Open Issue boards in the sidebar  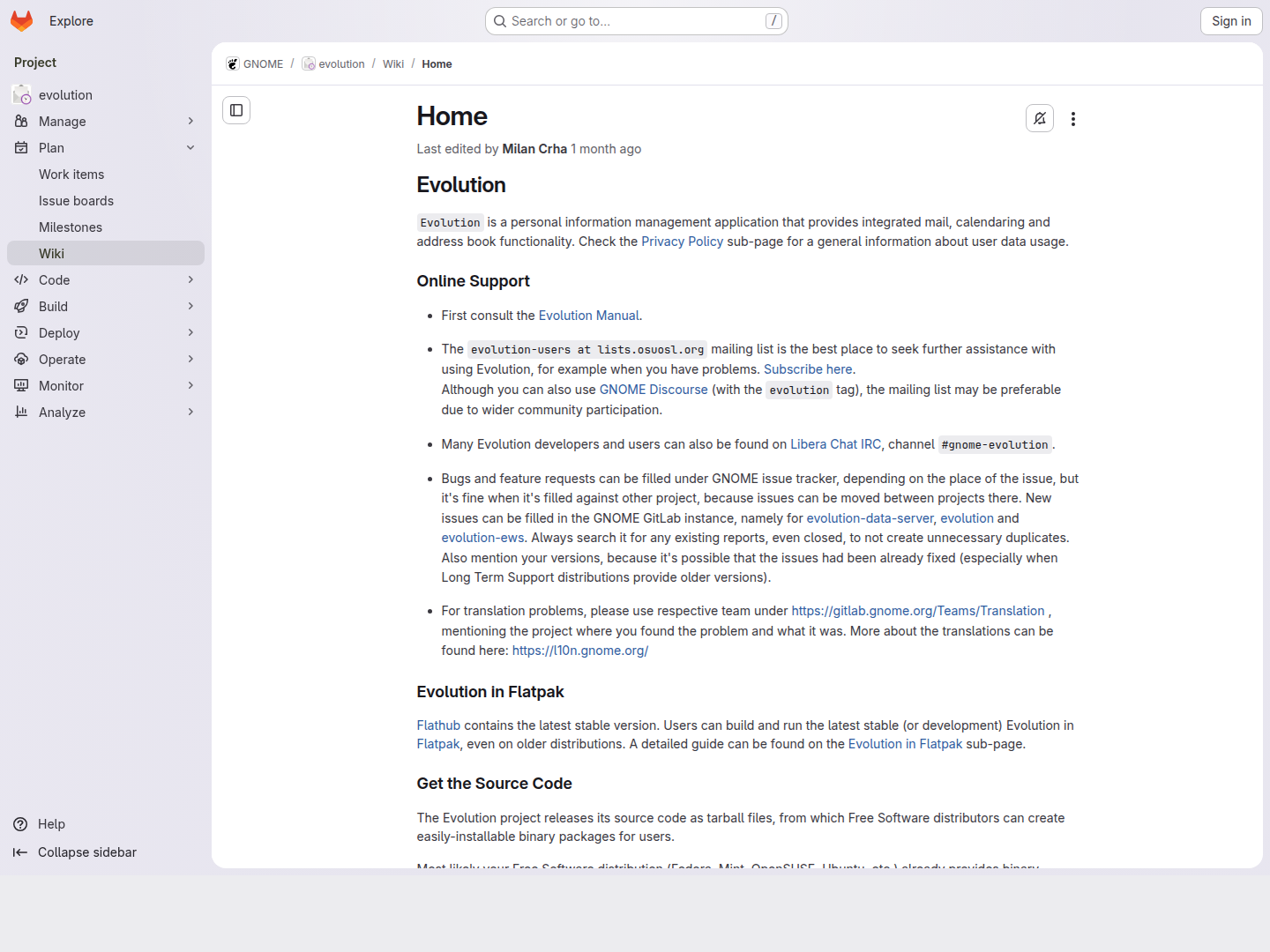click(106, 201)
